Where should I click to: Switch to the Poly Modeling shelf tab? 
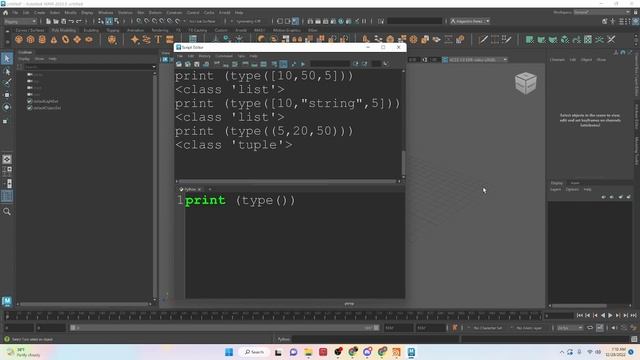63,30
